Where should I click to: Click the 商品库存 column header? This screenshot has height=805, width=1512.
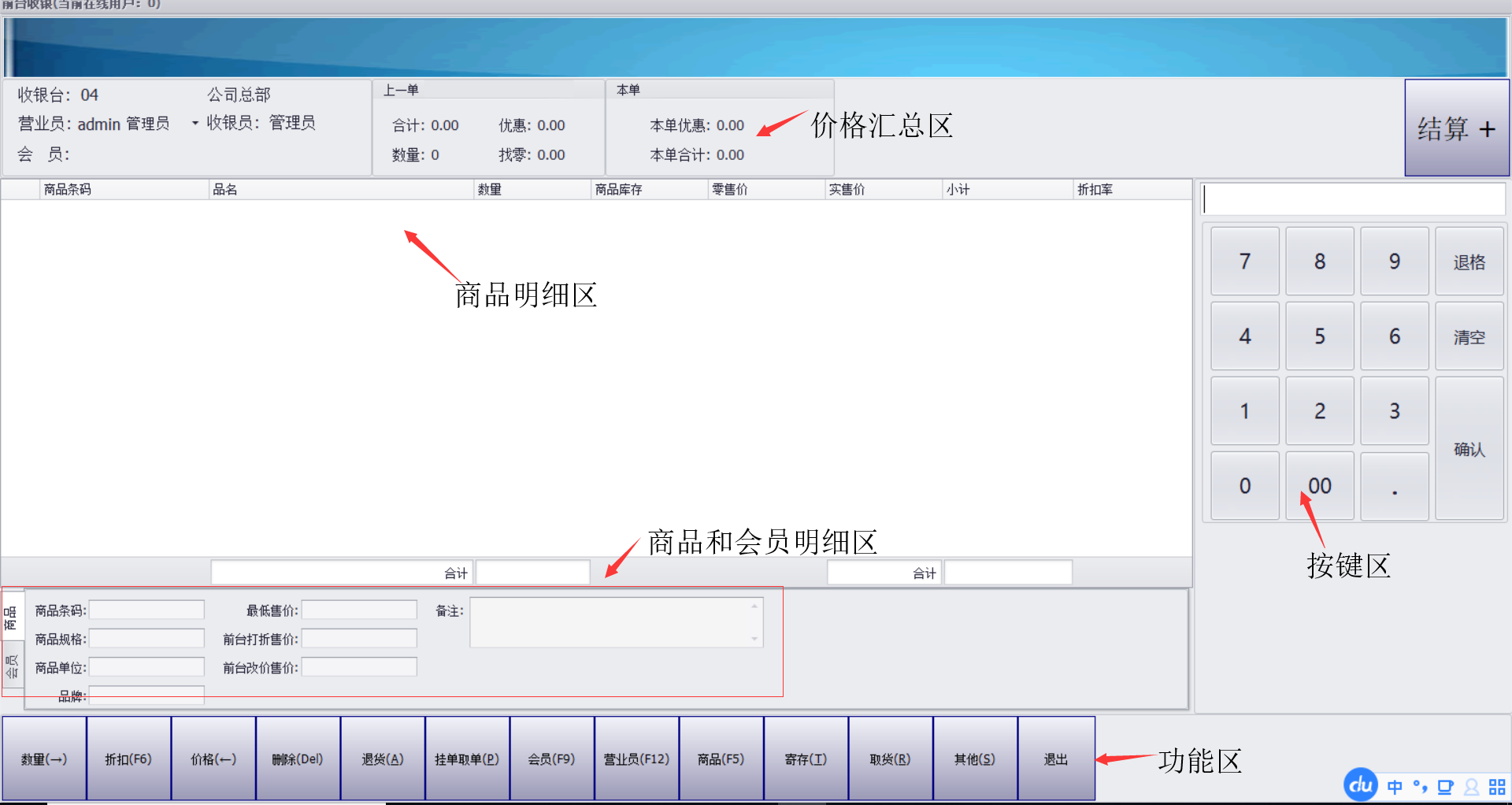tap(650, 189)
